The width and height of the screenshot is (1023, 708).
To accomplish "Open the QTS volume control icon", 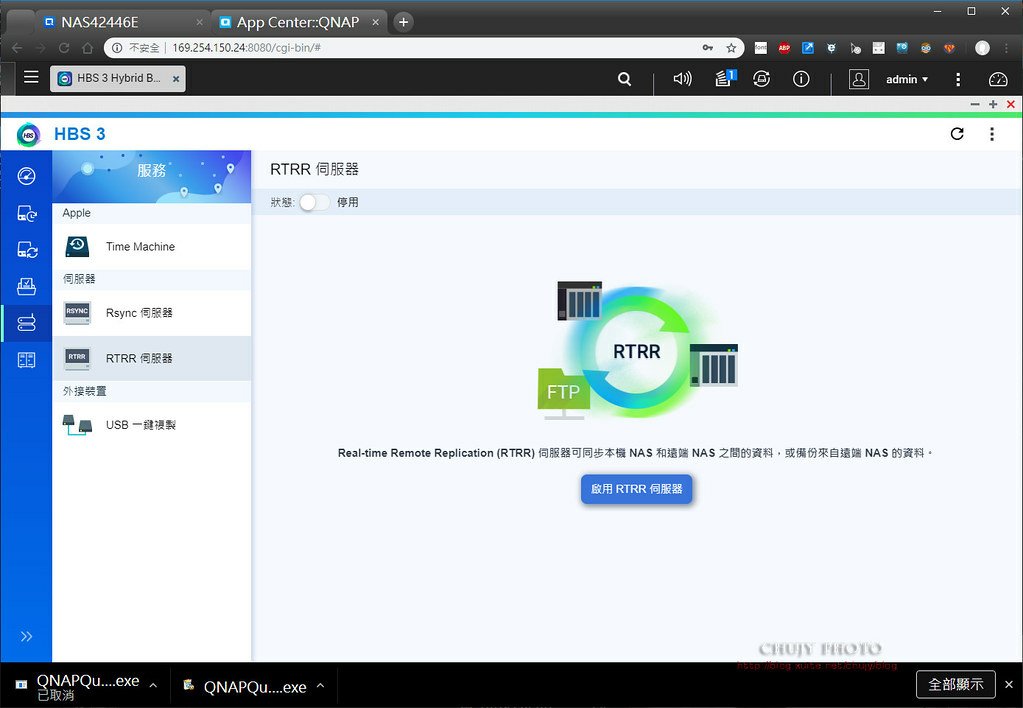I will (x=682, y=79).
